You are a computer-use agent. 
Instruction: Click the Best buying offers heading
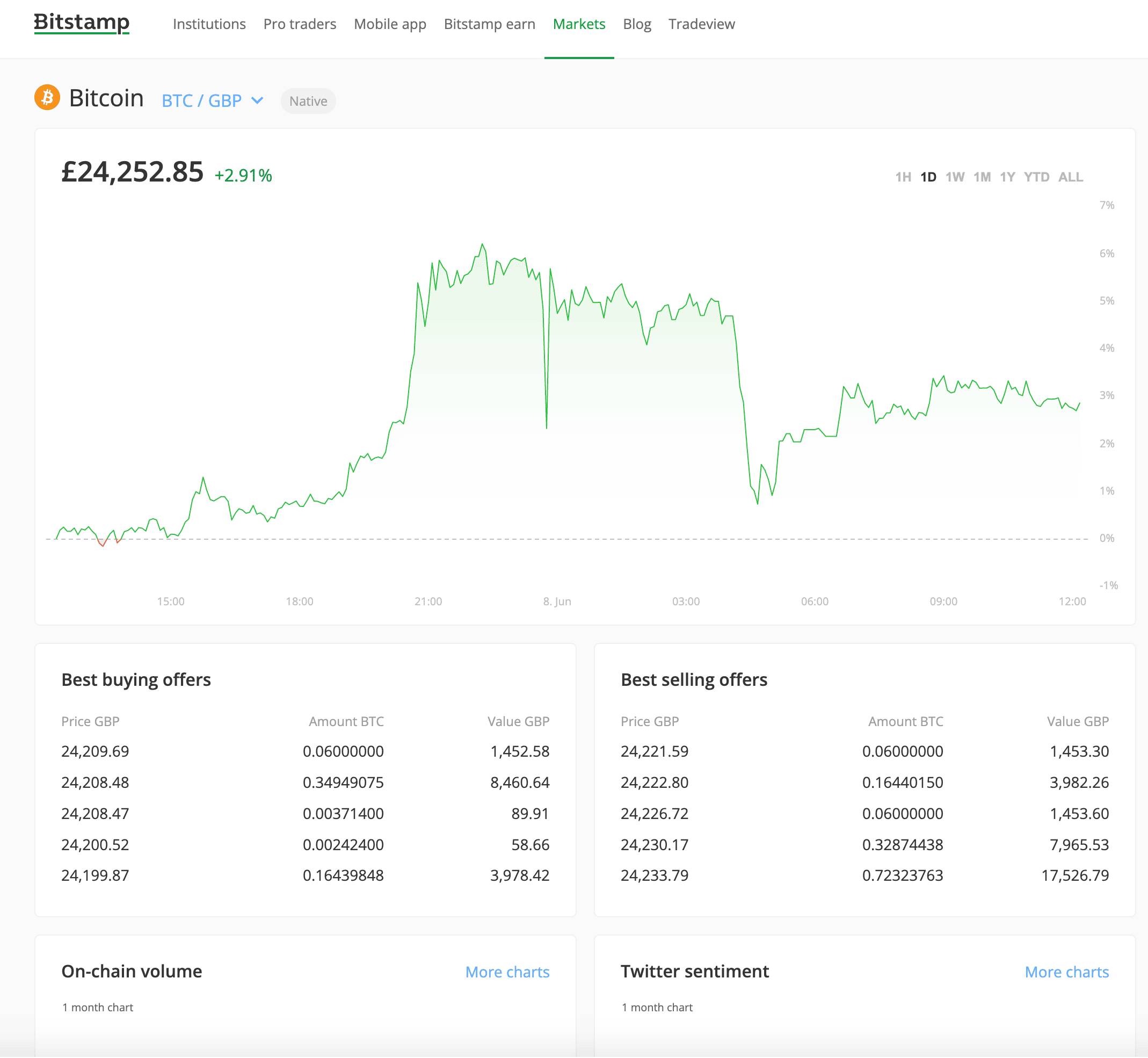pyautogui.click(x=136, y=679)
